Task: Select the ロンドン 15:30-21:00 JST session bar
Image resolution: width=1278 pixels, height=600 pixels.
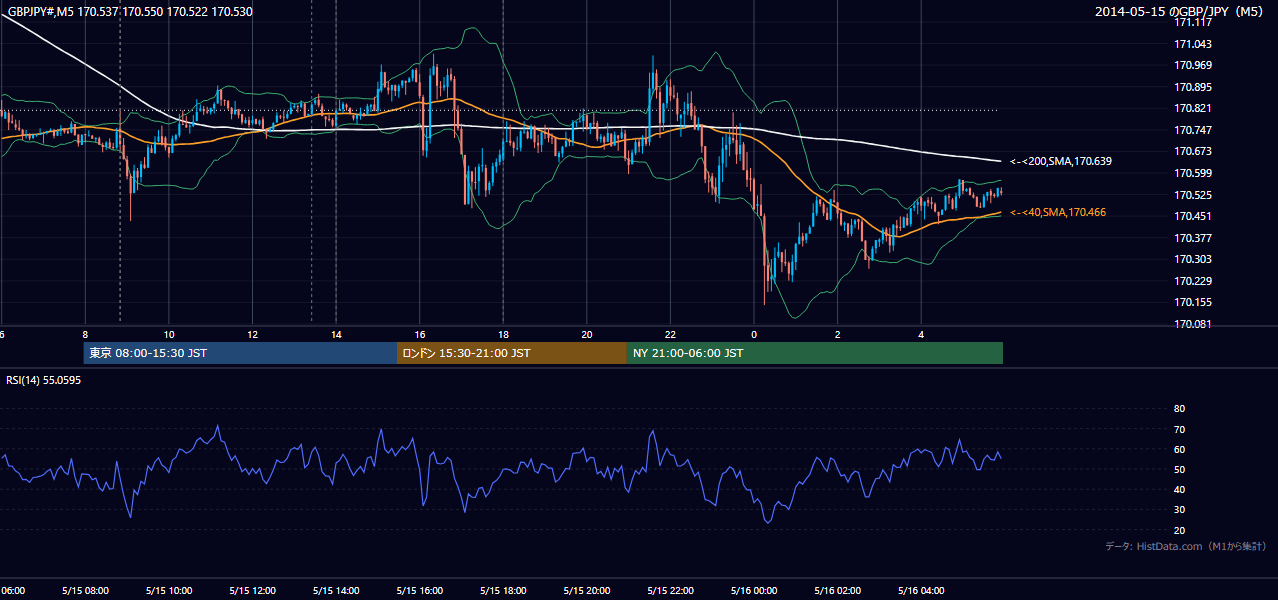Action: 512,353
